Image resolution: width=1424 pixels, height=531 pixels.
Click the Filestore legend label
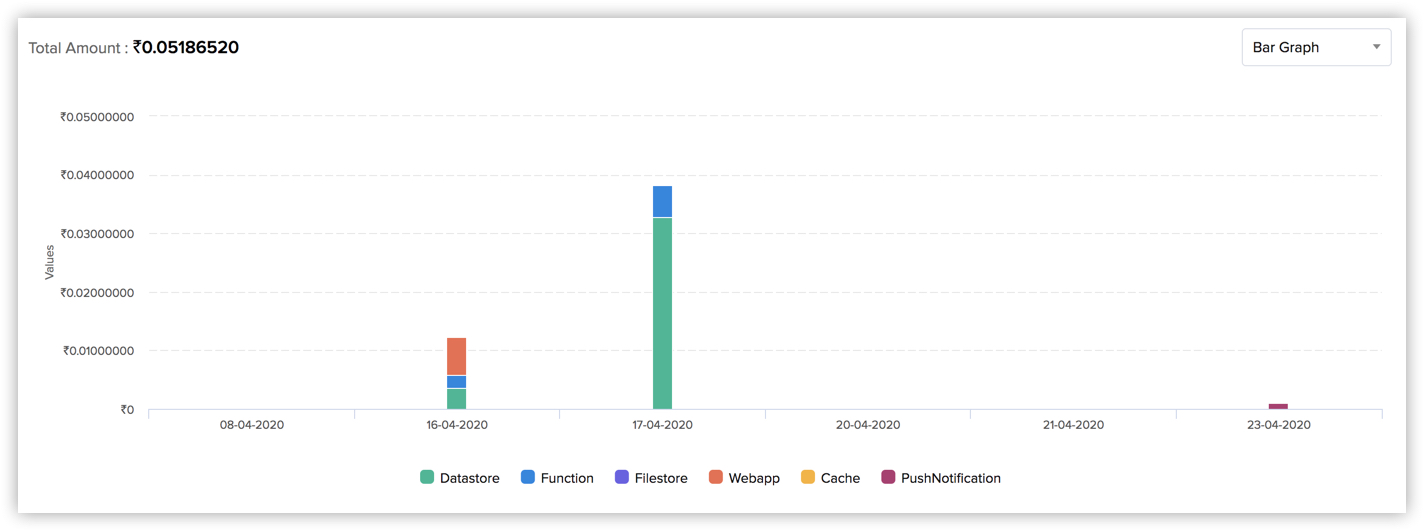[661, 478]
